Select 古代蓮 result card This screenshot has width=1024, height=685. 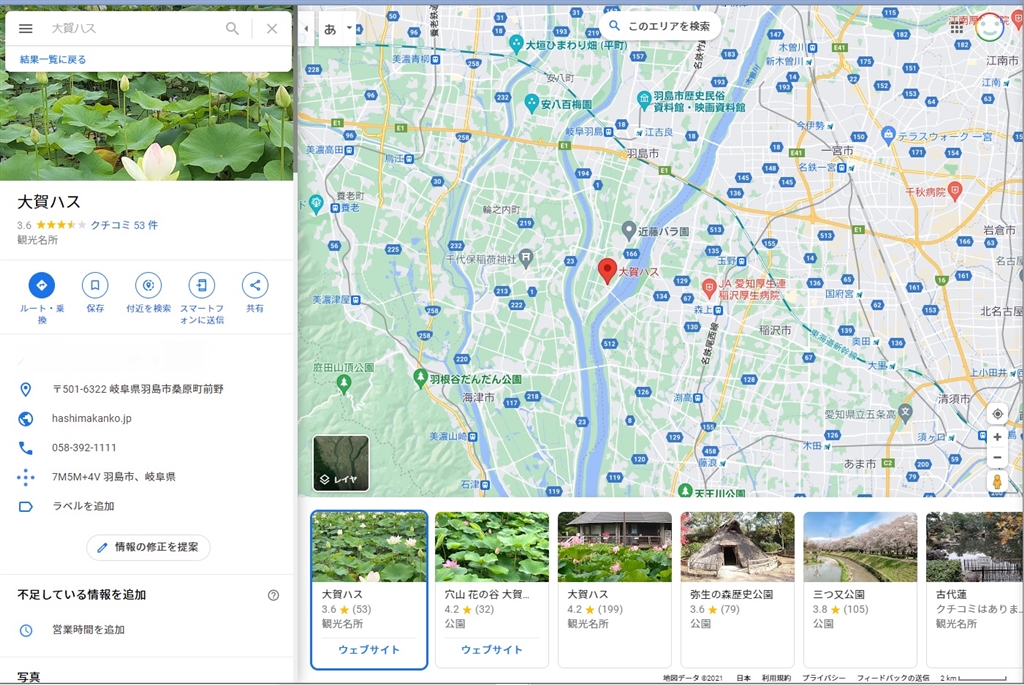tap(974, 590)
